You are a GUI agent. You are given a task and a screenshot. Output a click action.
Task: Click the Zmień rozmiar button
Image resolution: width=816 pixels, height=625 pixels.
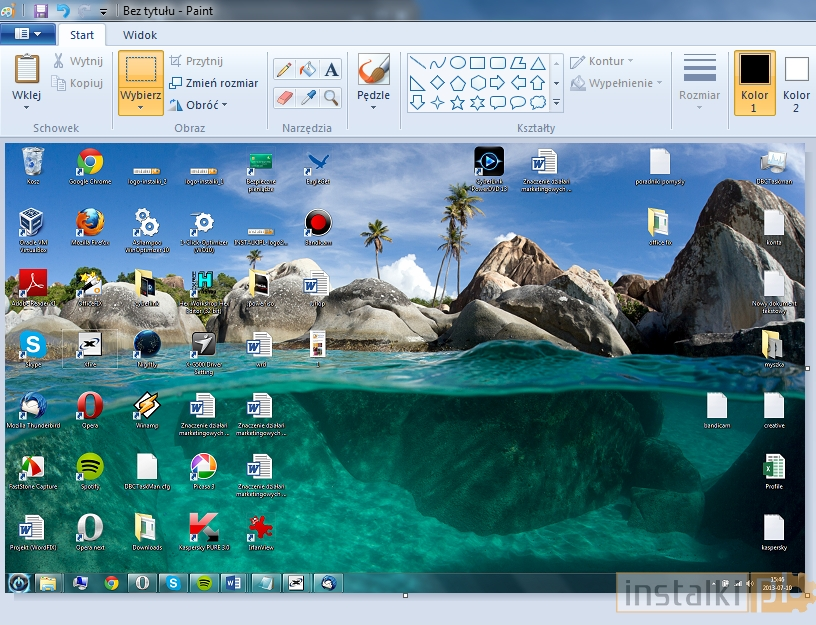pos(214,83)
